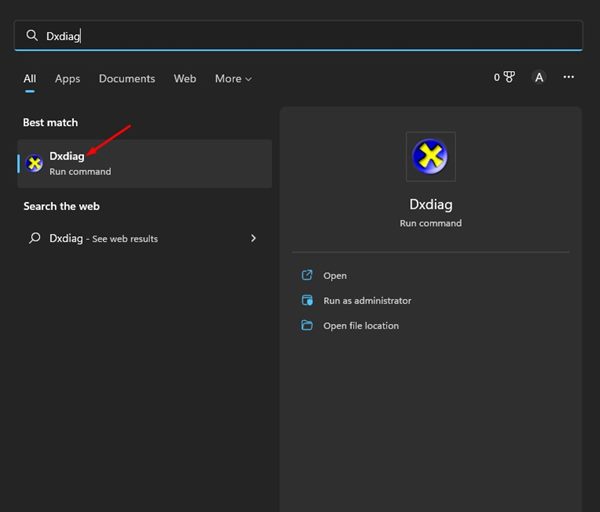This screenshot has height=512, width=600.
Task: Click Open in the preview pane
Action: point(335,275)
